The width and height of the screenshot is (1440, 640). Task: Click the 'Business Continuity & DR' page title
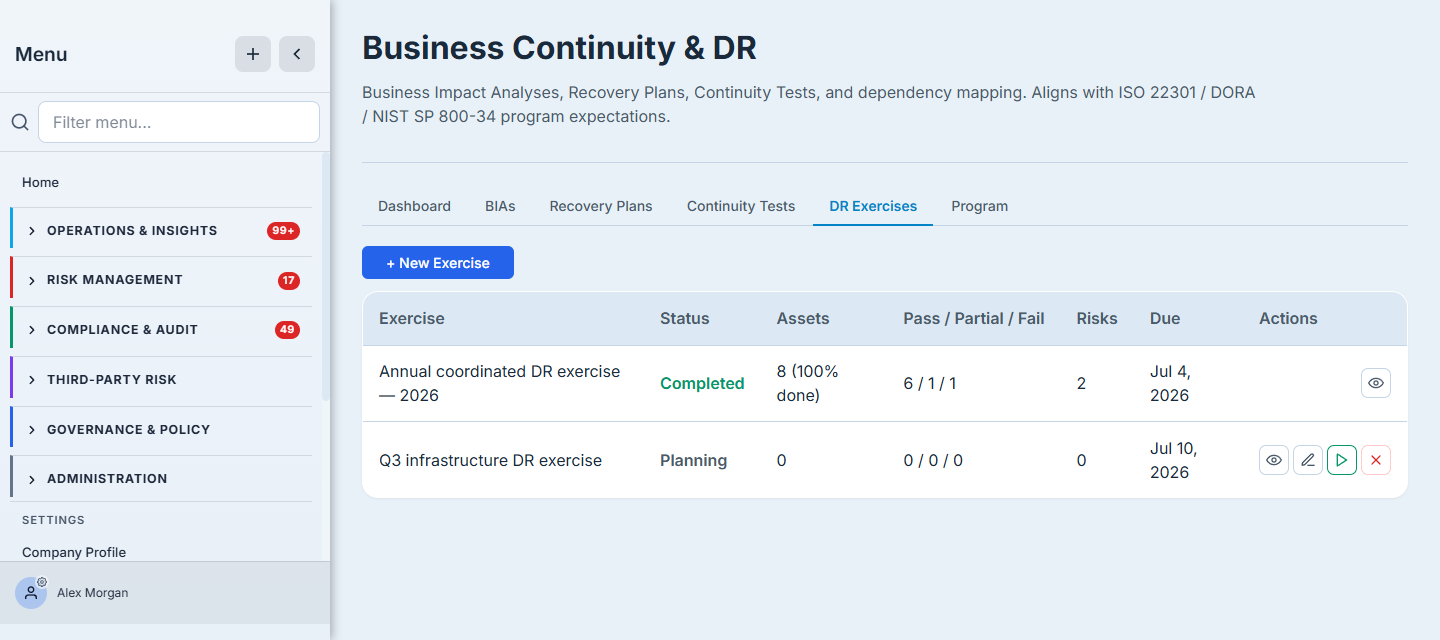click(x=559, y=48)
